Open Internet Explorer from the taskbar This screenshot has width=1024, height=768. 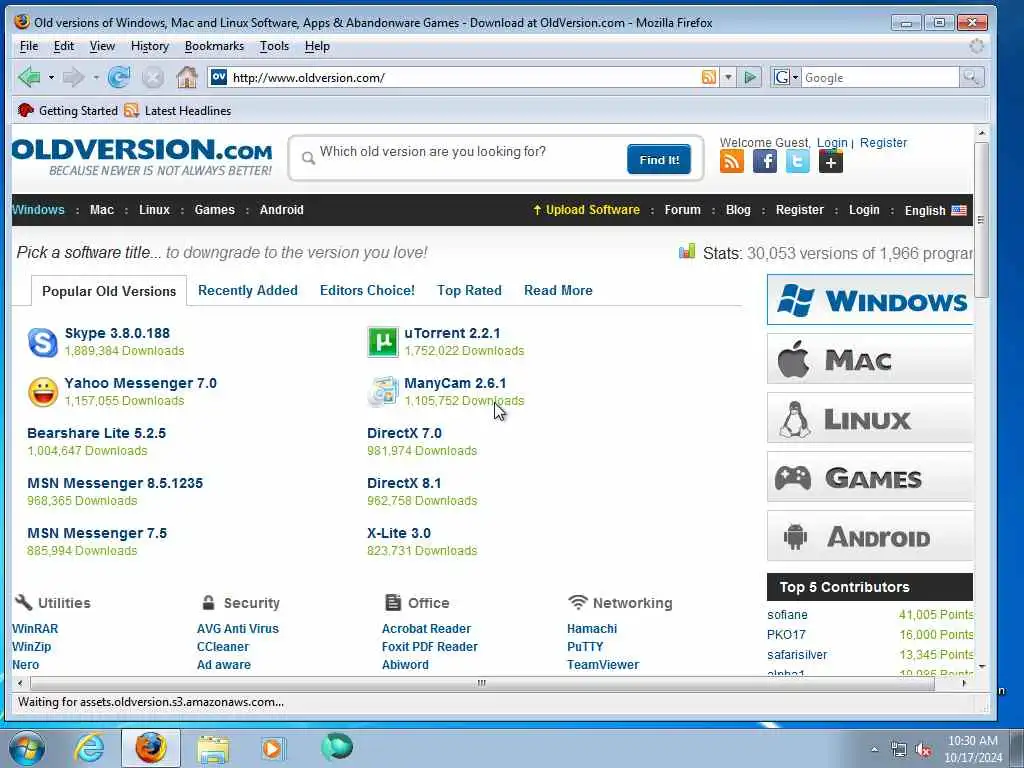pos(89,748)
